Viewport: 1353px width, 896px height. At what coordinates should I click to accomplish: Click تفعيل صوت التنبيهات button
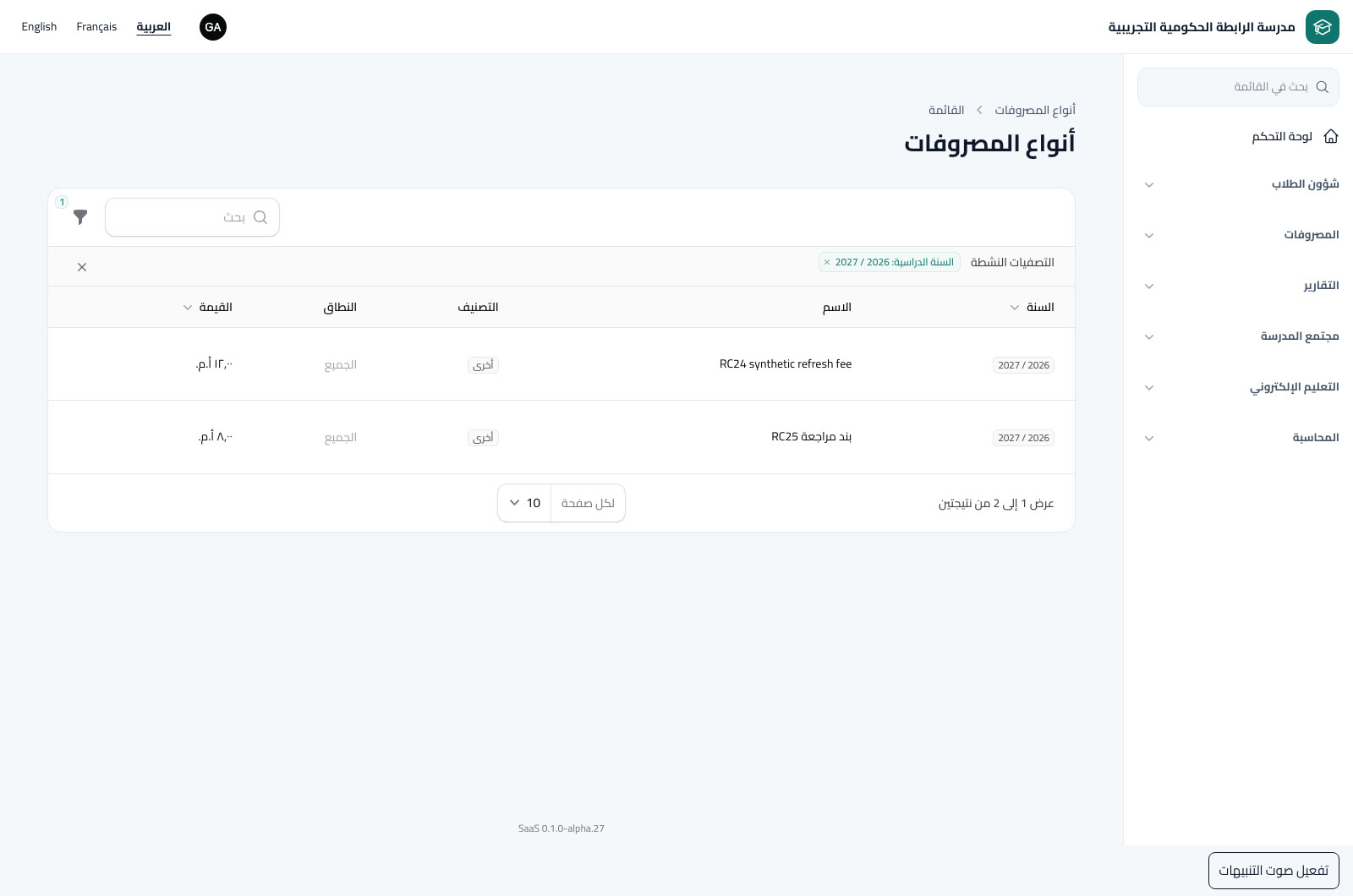(1274, 871)
